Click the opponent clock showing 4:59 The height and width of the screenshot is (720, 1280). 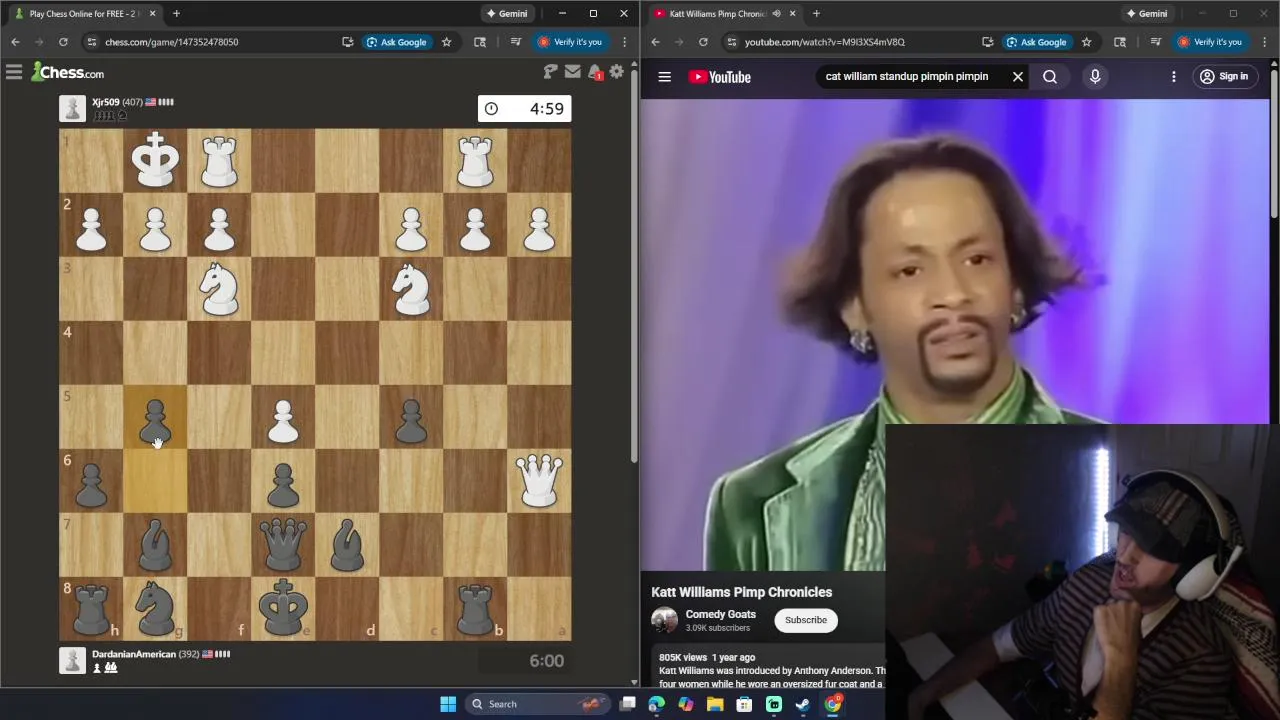(525, 109)
